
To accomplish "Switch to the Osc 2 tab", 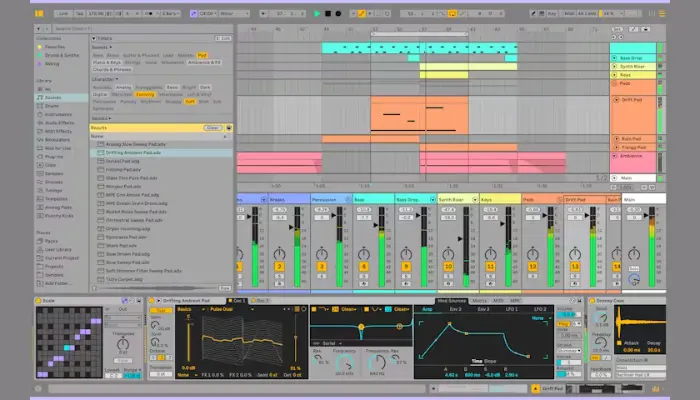I will [261, 301].
